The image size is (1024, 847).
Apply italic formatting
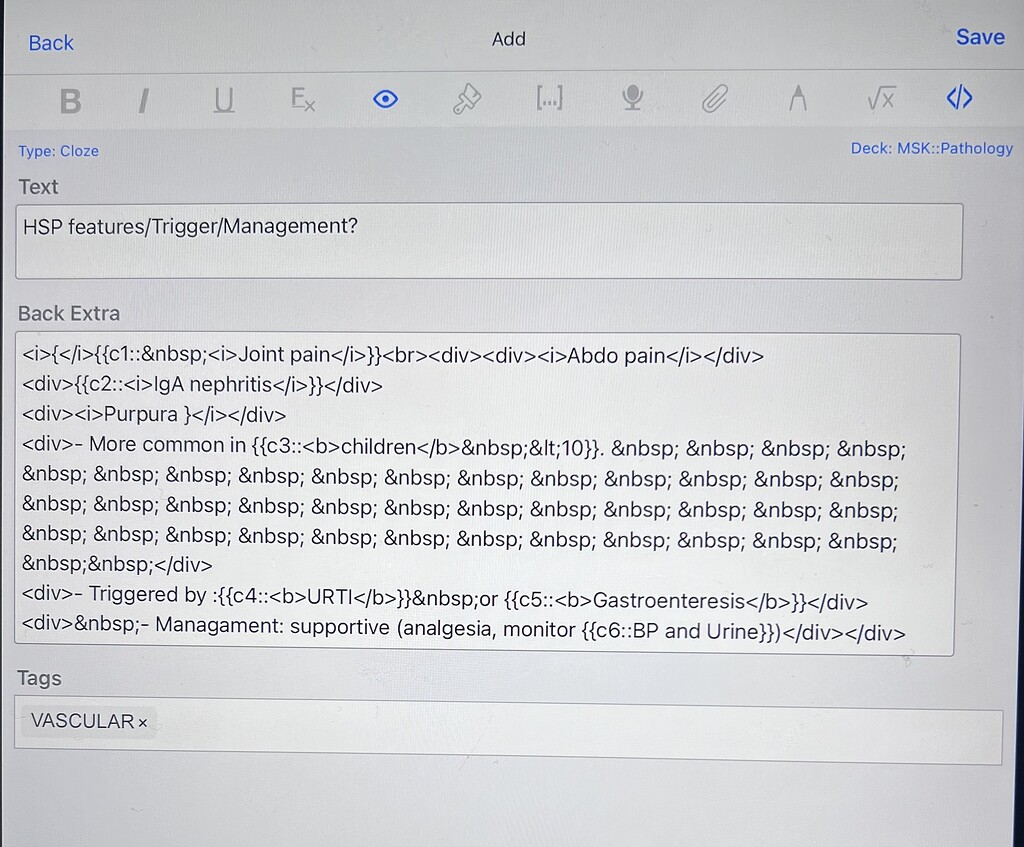click(x=143, y=99)
